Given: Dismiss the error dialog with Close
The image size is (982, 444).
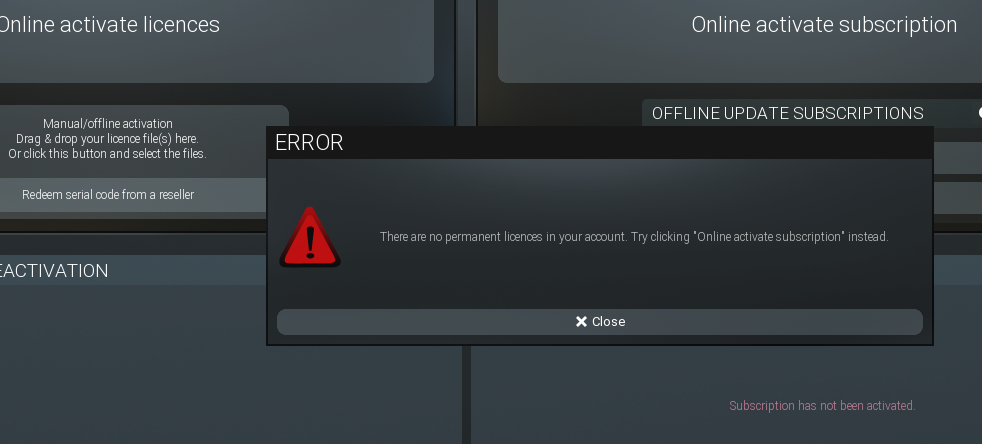Looking at the screenshot, I should (x=599, y=322).
